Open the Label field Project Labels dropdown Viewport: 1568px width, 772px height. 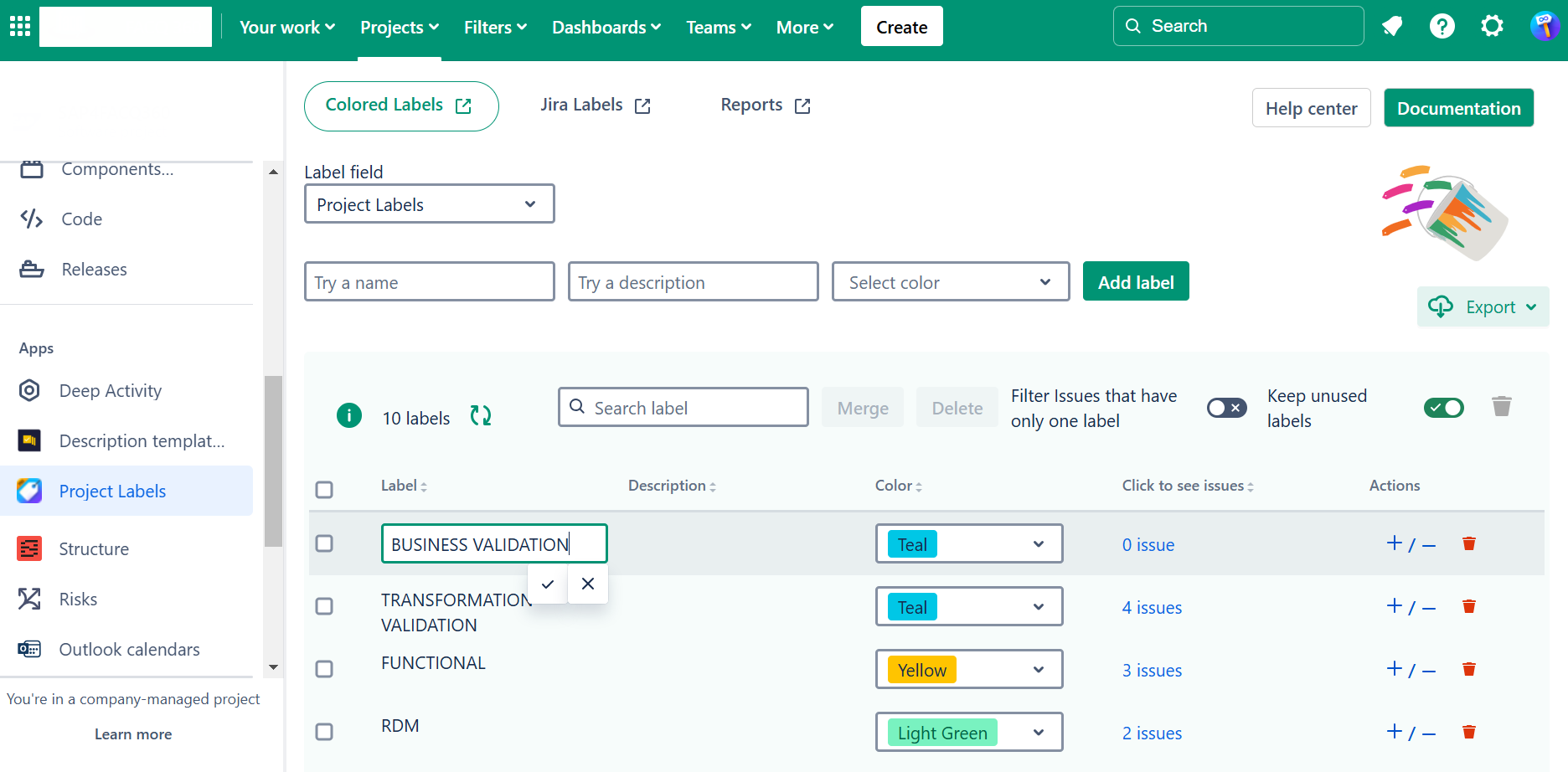click(x=429, y=204)
